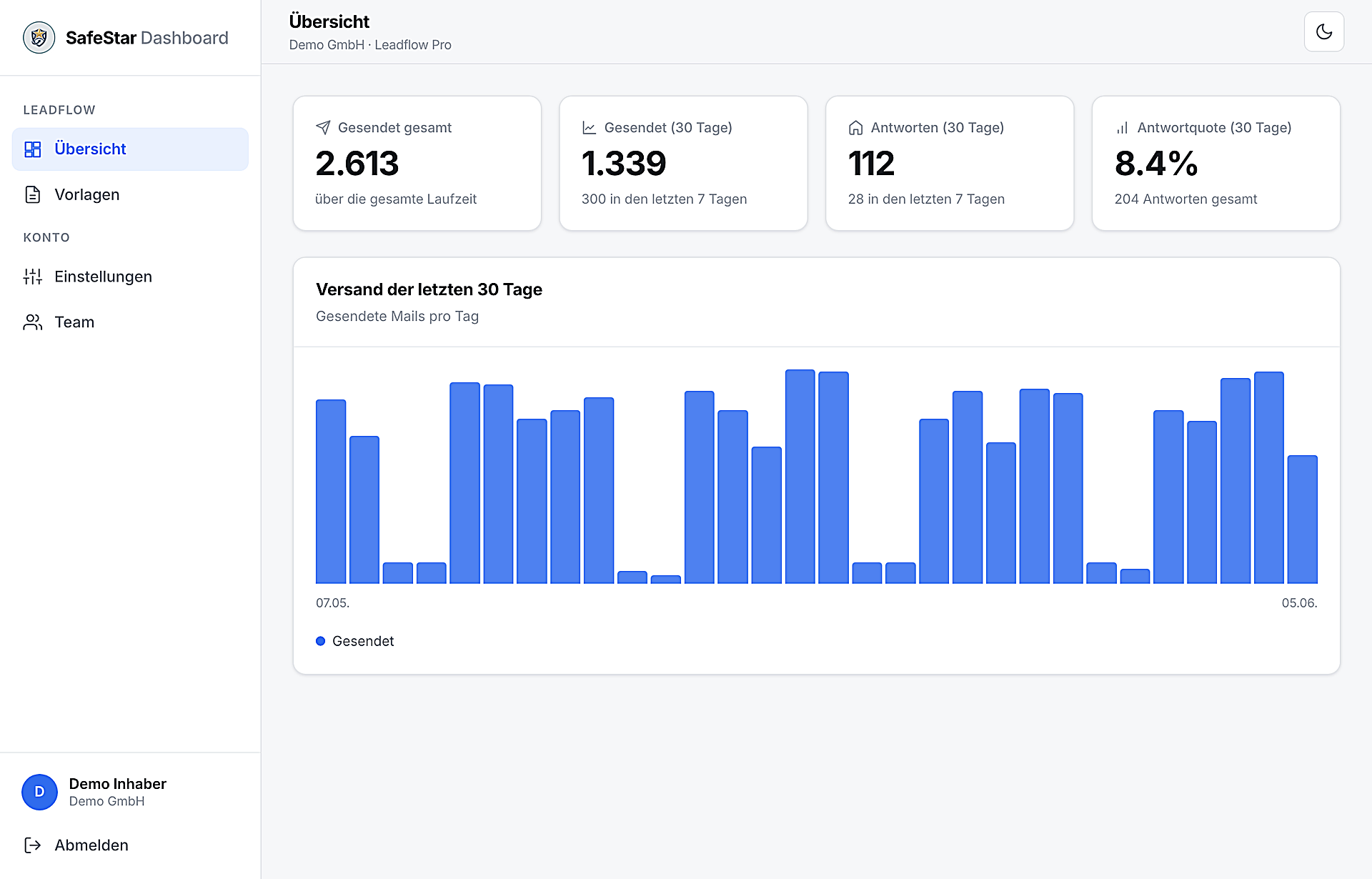Click 'über die gesamte Laufzeit' text
This screenshot has height=879, width=1372.
click(396, 199)
